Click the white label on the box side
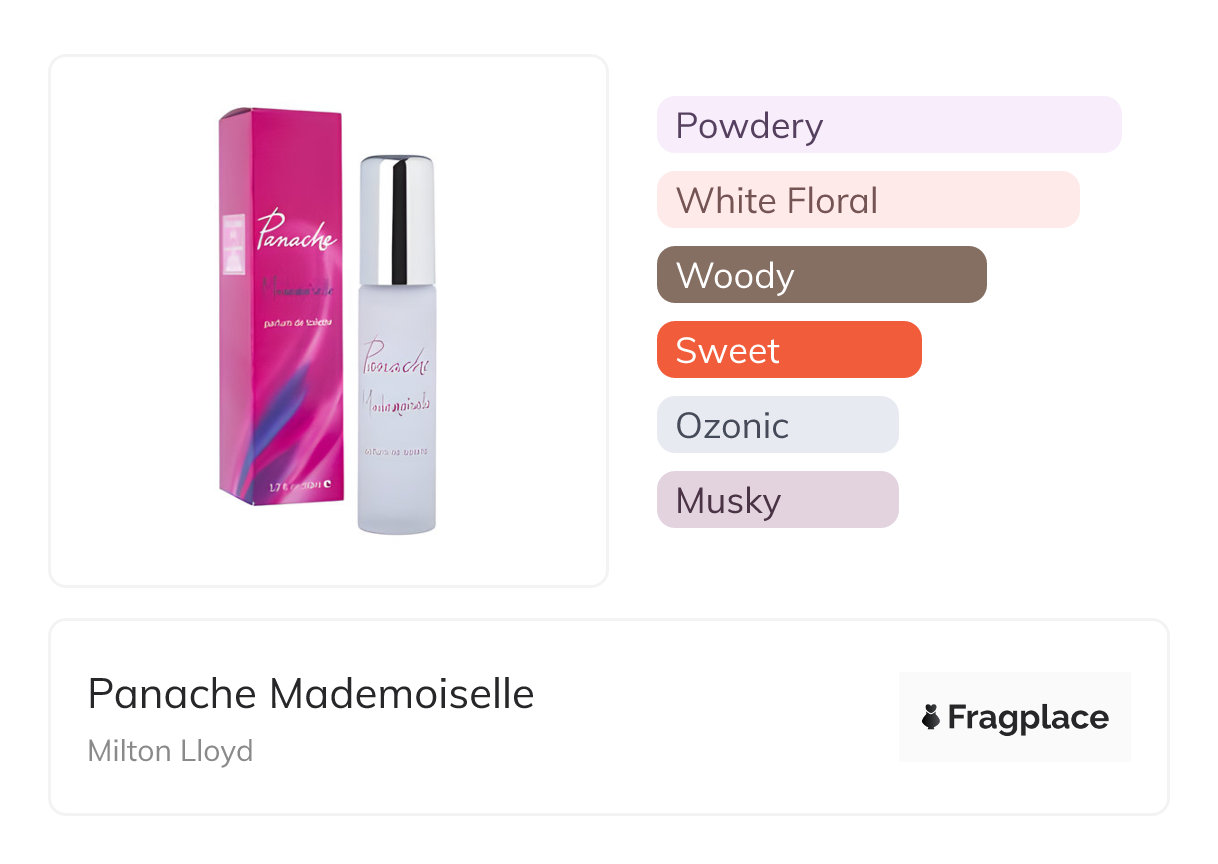 pyautogui.click(x=234, y=243)
